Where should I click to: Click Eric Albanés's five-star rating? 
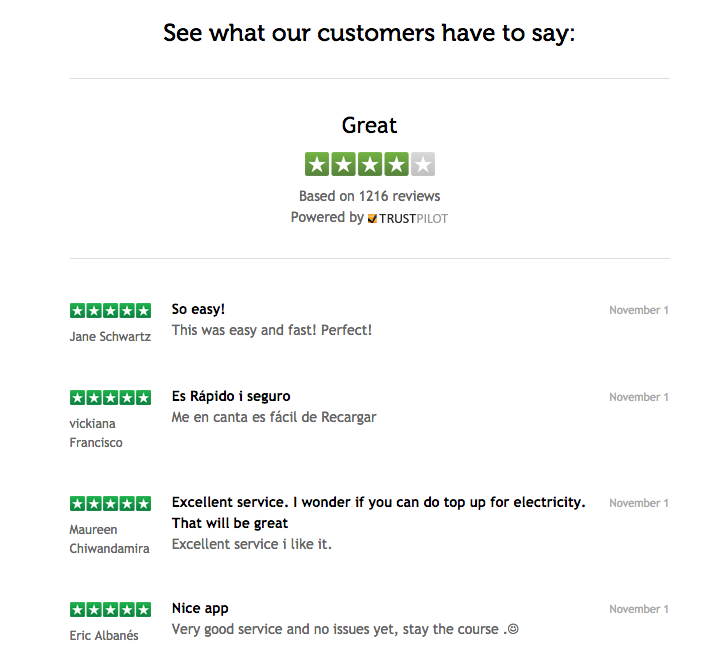click(x=110, y=609)
